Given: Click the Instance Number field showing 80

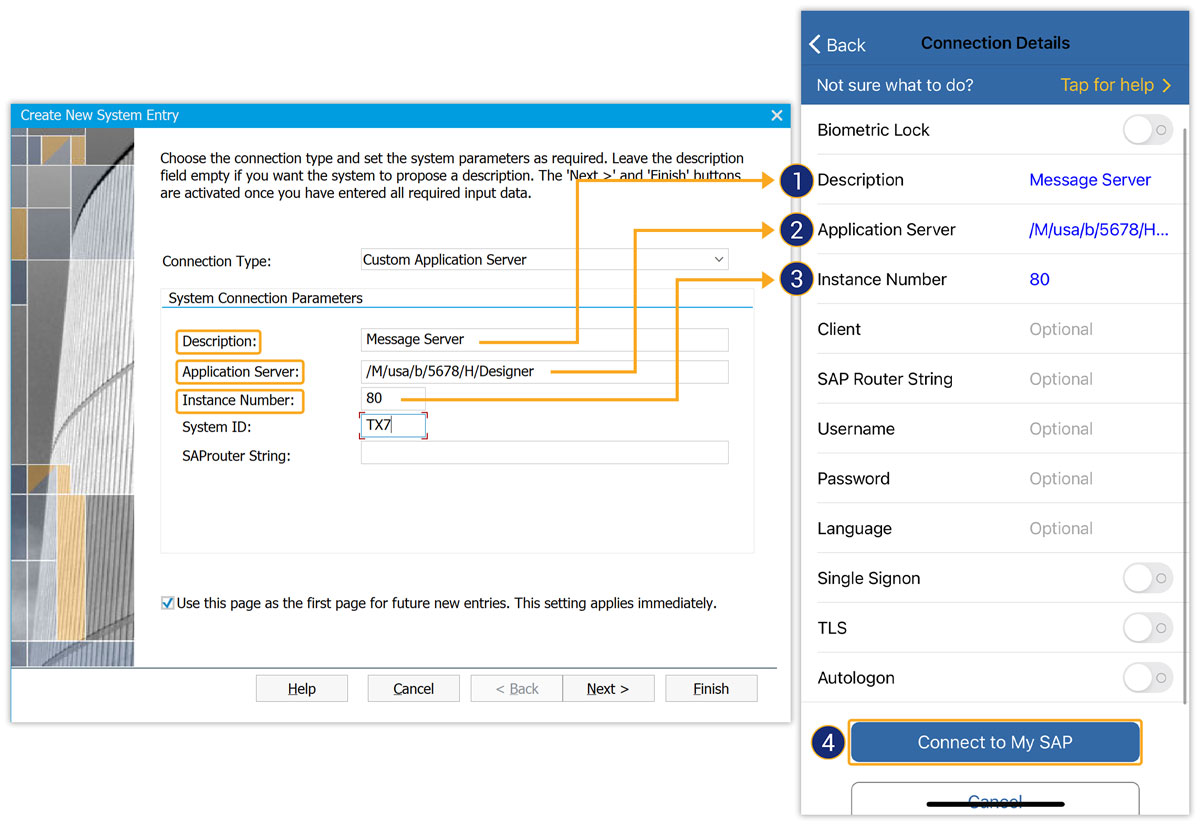Looking at the screenshot, I should 393,398.
